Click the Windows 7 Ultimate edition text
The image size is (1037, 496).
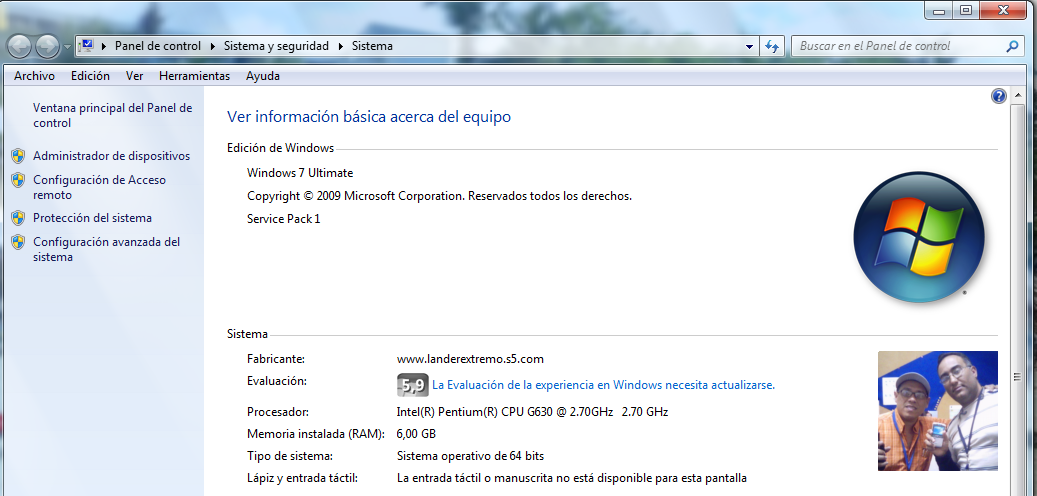(x=300, y=173)
